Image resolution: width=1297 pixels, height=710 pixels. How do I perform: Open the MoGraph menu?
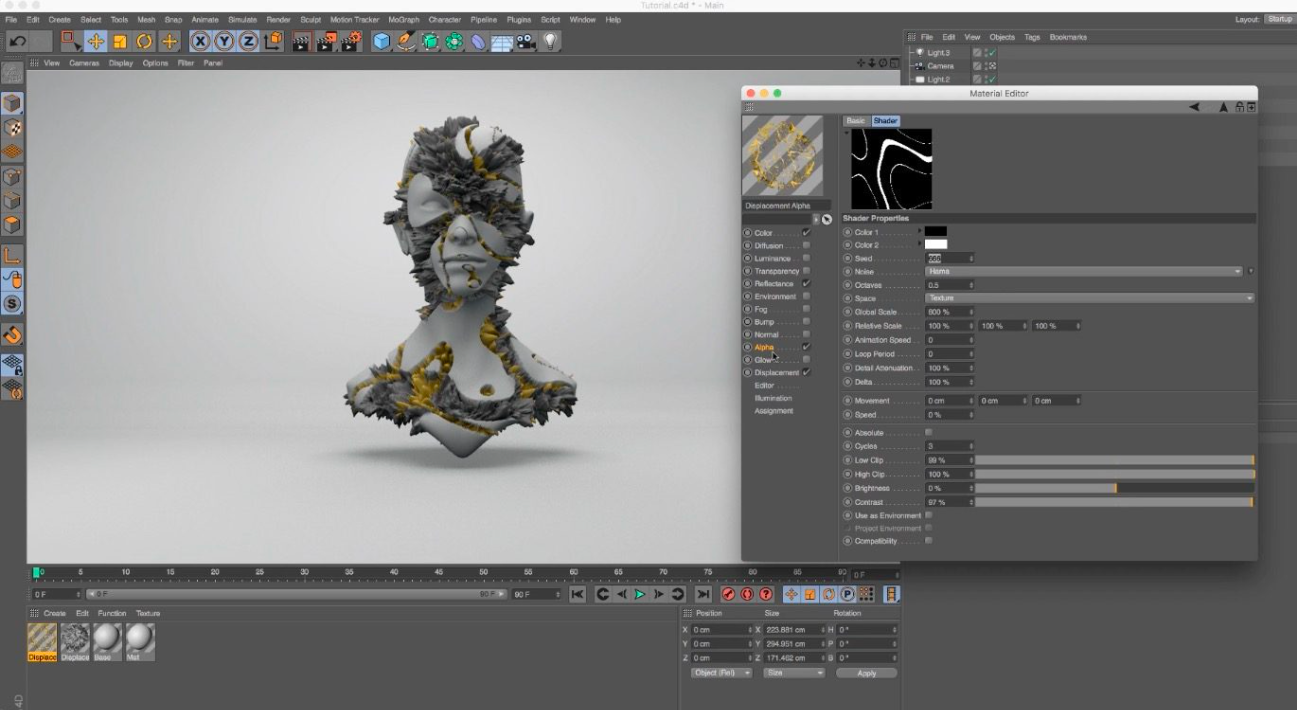[x=404, y=19]
